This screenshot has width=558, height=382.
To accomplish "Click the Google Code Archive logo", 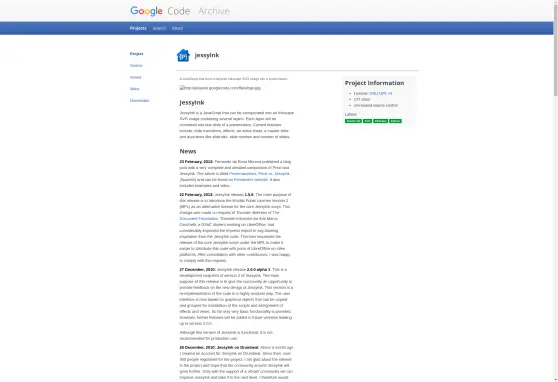I will [x=180, y=11].
